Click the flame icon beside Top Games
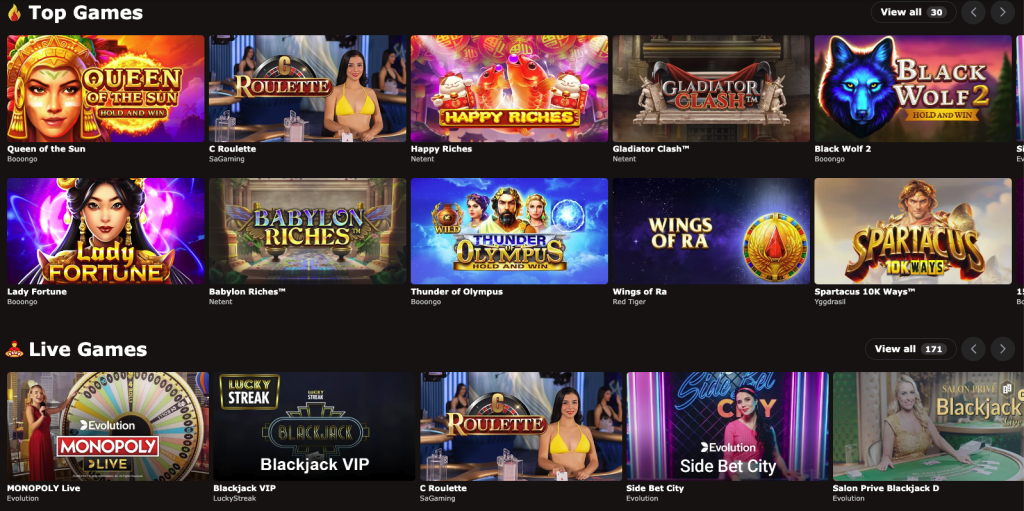Screen dimensions: 1024x511 [x=14, y=12]
